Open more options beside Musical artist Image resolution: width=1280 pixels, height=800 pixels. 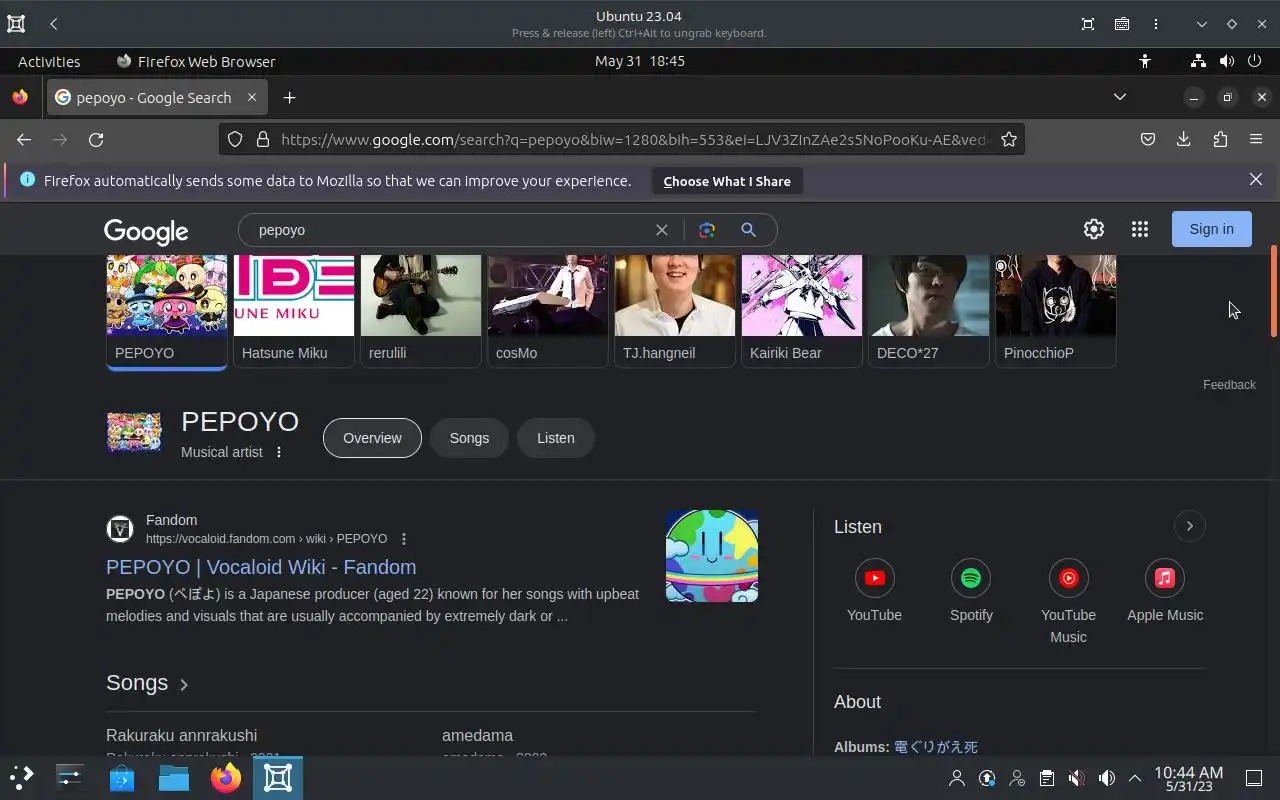point(279,452)
